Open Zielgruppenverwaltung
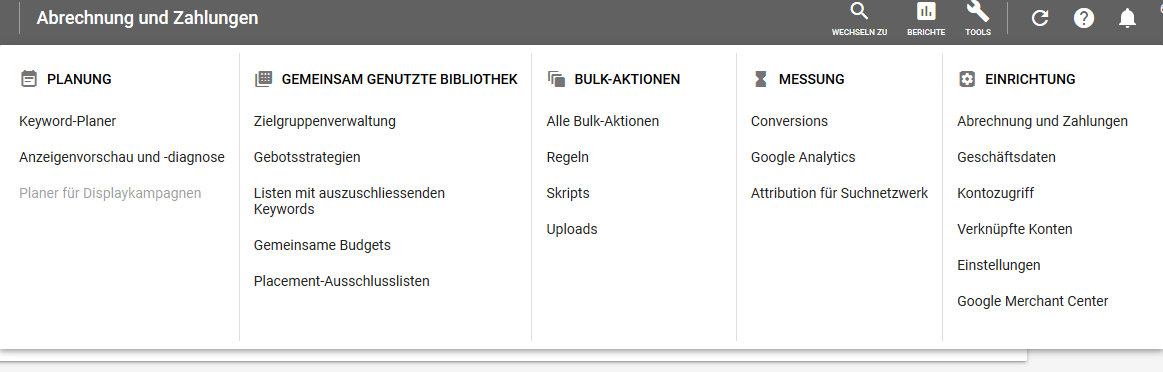Screen dimensions: 1163x372 coord(325,121)
